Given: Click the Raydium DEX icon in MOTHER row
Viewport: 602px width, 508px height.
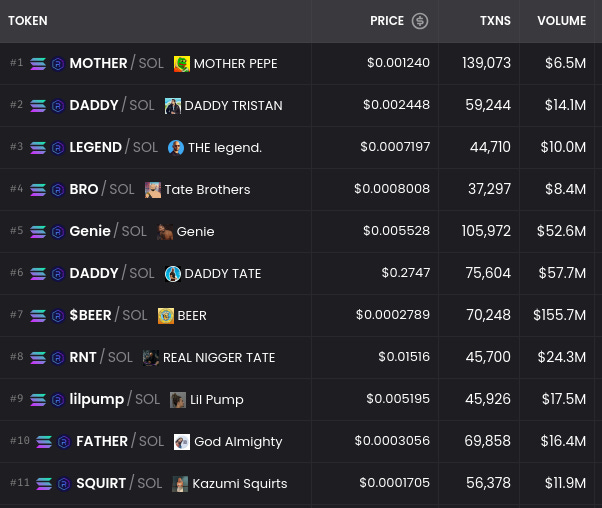Looking at the screenshot, I should coord(58,64).
